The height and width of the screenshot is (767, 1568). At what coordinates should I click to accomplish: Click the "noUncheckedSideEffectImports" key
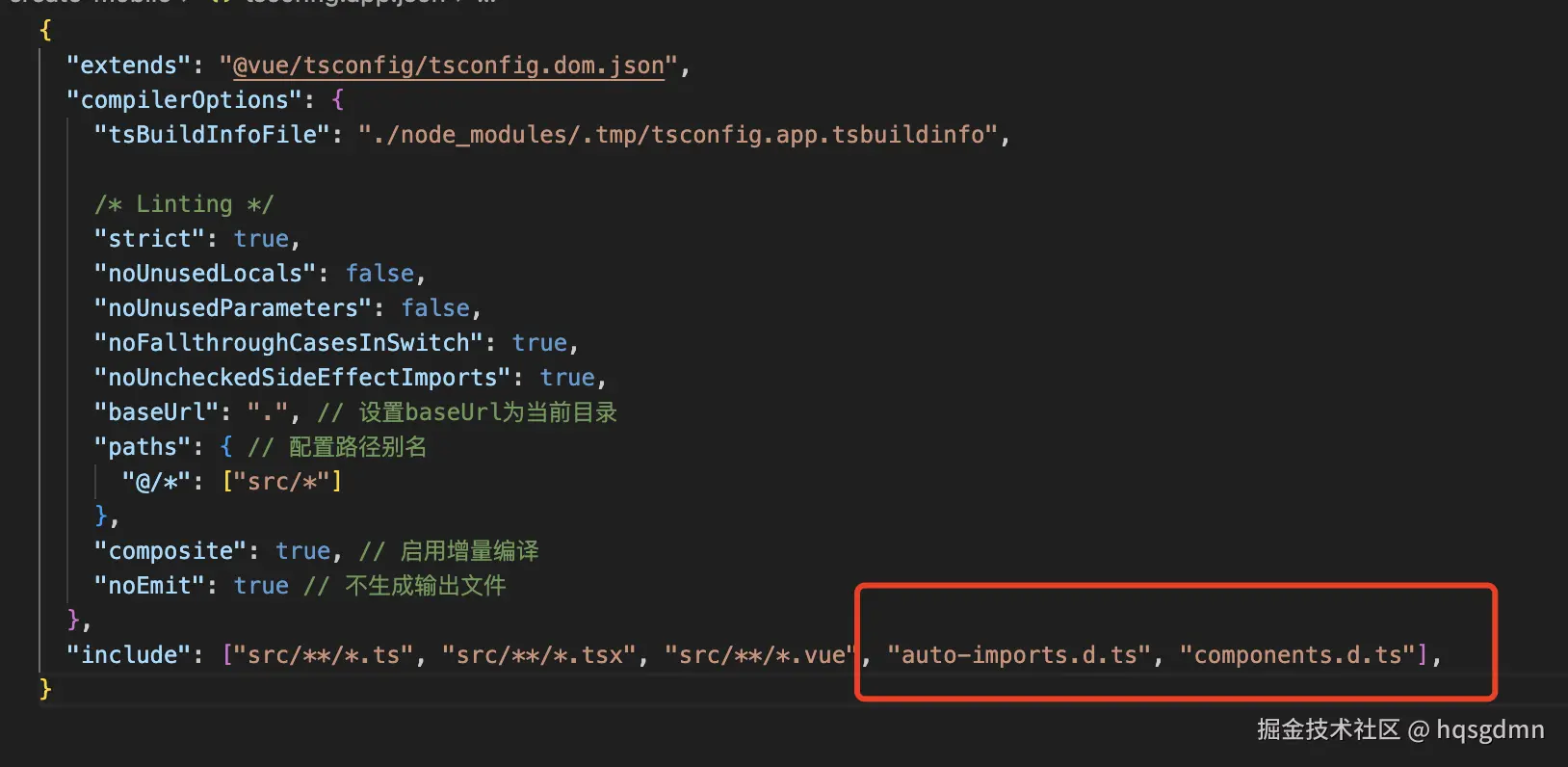(x=301, y=378)
